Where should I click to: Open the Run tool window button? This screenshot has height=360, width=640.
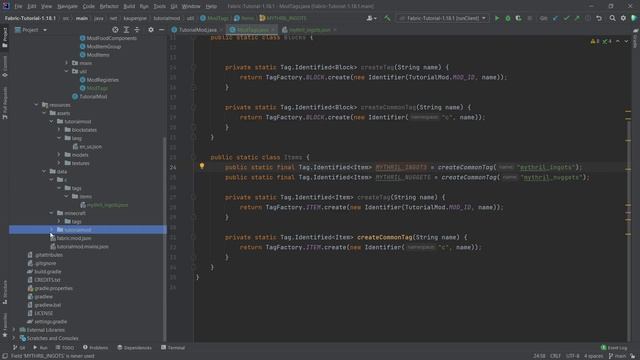click(40, 348)
